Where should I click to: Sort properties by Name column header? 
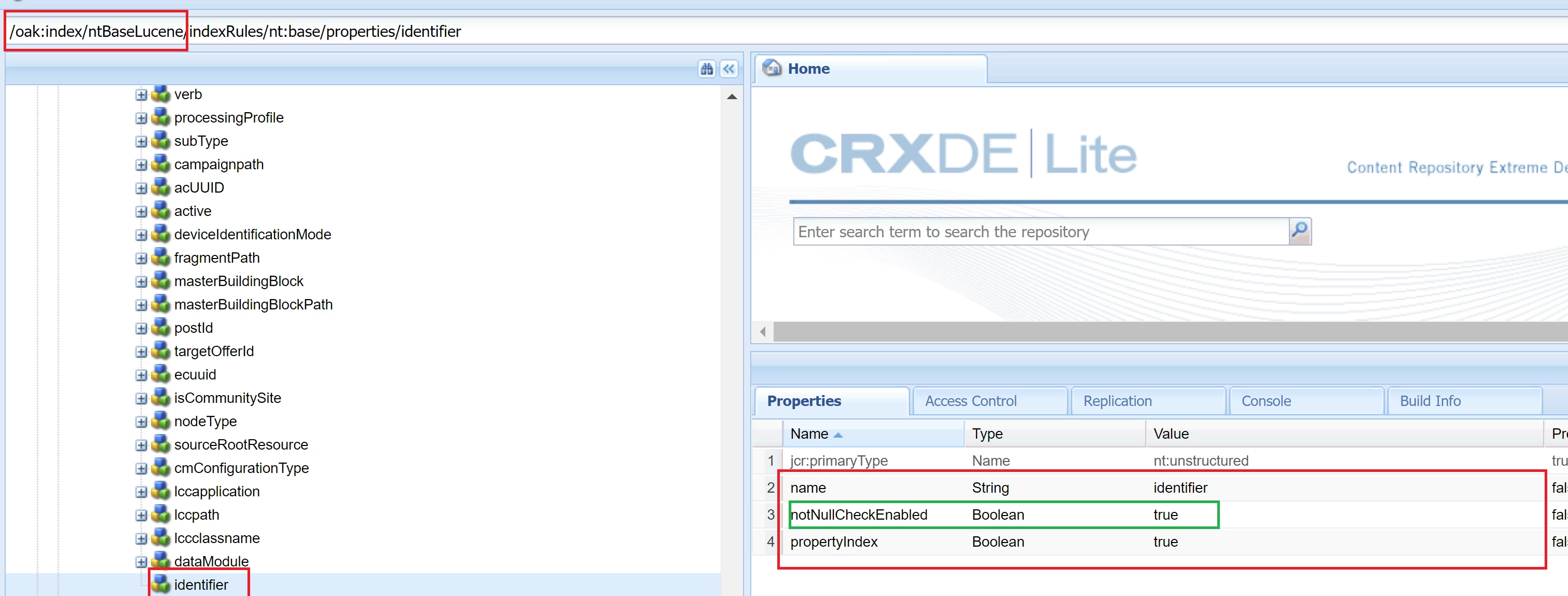click(809, 434)
